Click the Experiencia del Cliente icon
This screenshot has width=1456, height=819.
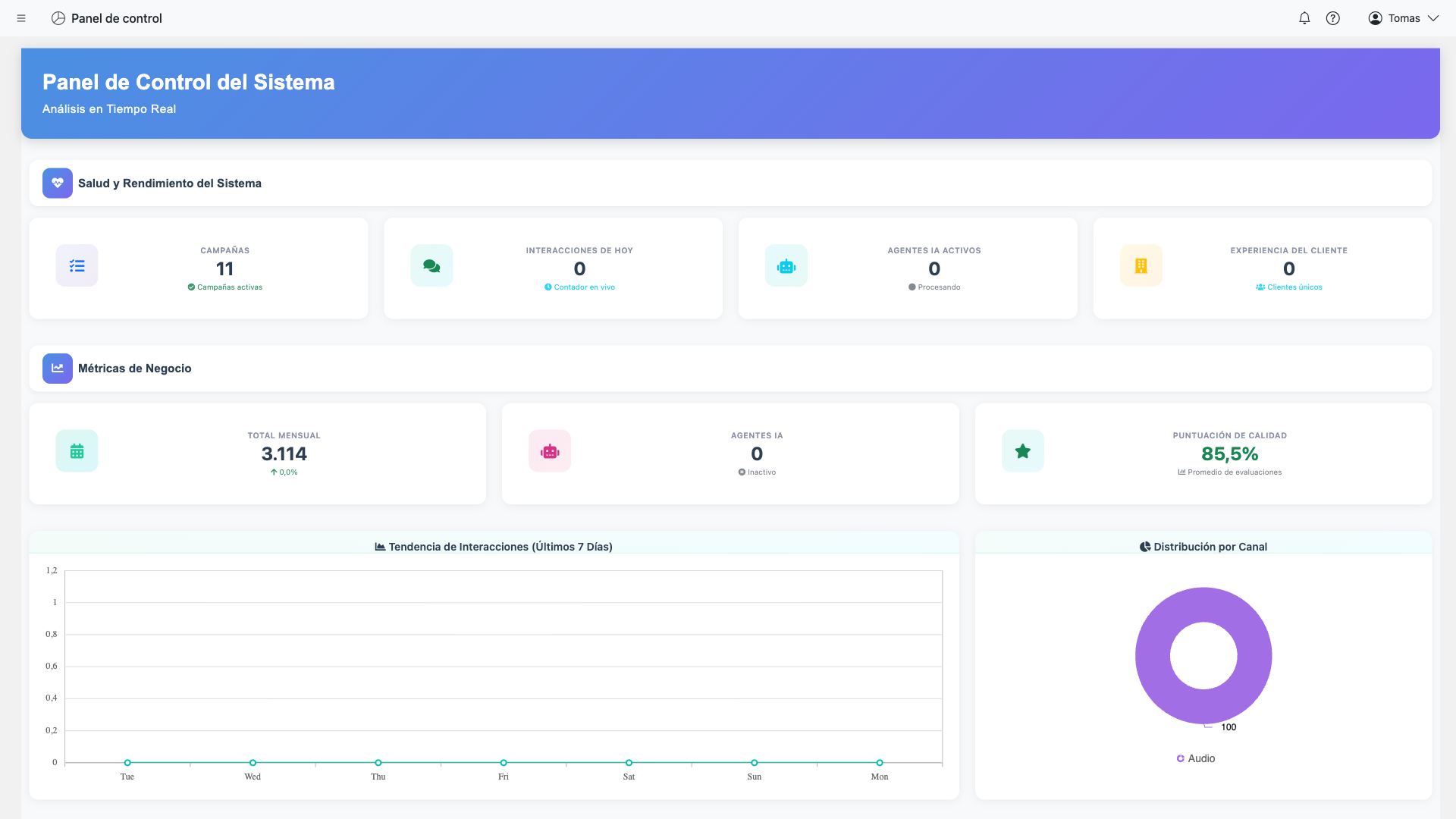click(x=1141, y=265)
